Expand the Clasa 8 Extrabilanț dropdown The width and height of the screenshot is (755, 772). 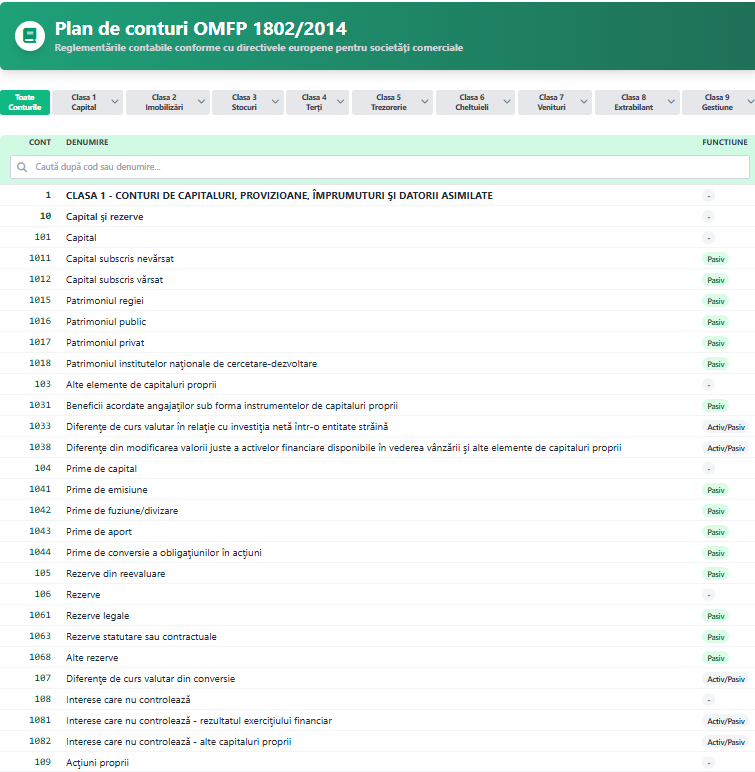pos(636,102)
